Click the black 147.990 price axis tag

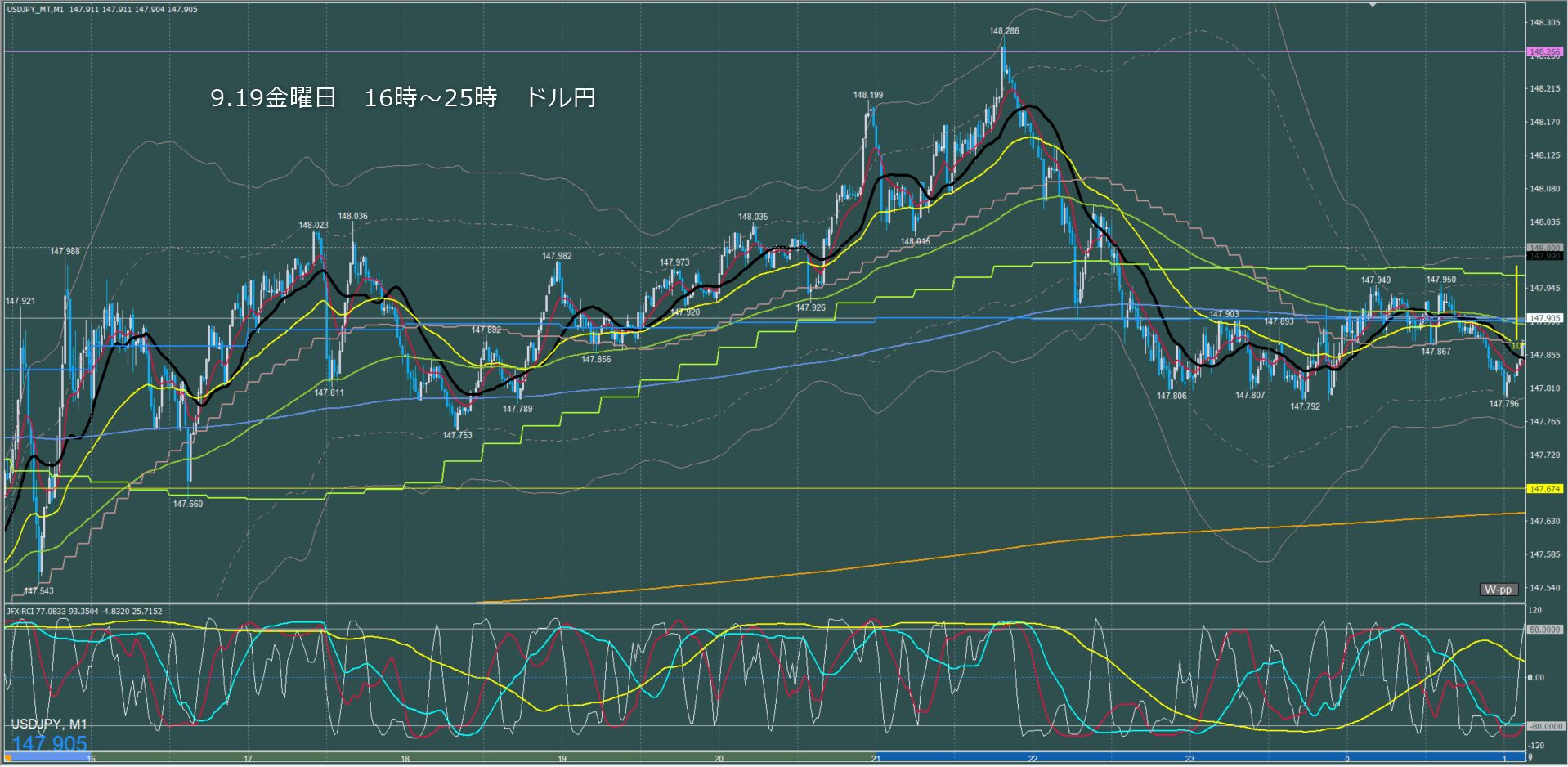point(1544,256)
